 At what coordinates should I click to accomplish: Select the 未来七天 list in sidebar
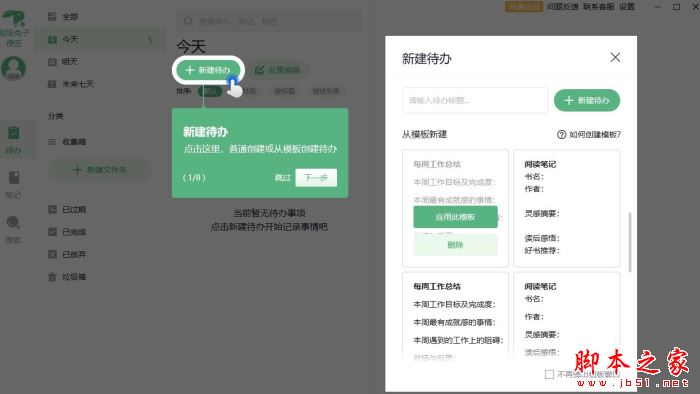pyautogui.click(x=100, y=84)
